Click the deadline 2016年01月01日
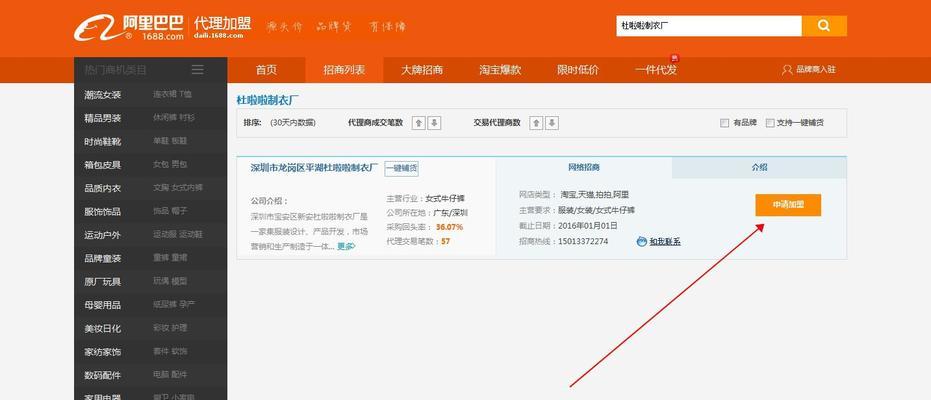Image resolution: width=931 pixels, height=400 pixels. pos(588,226)
